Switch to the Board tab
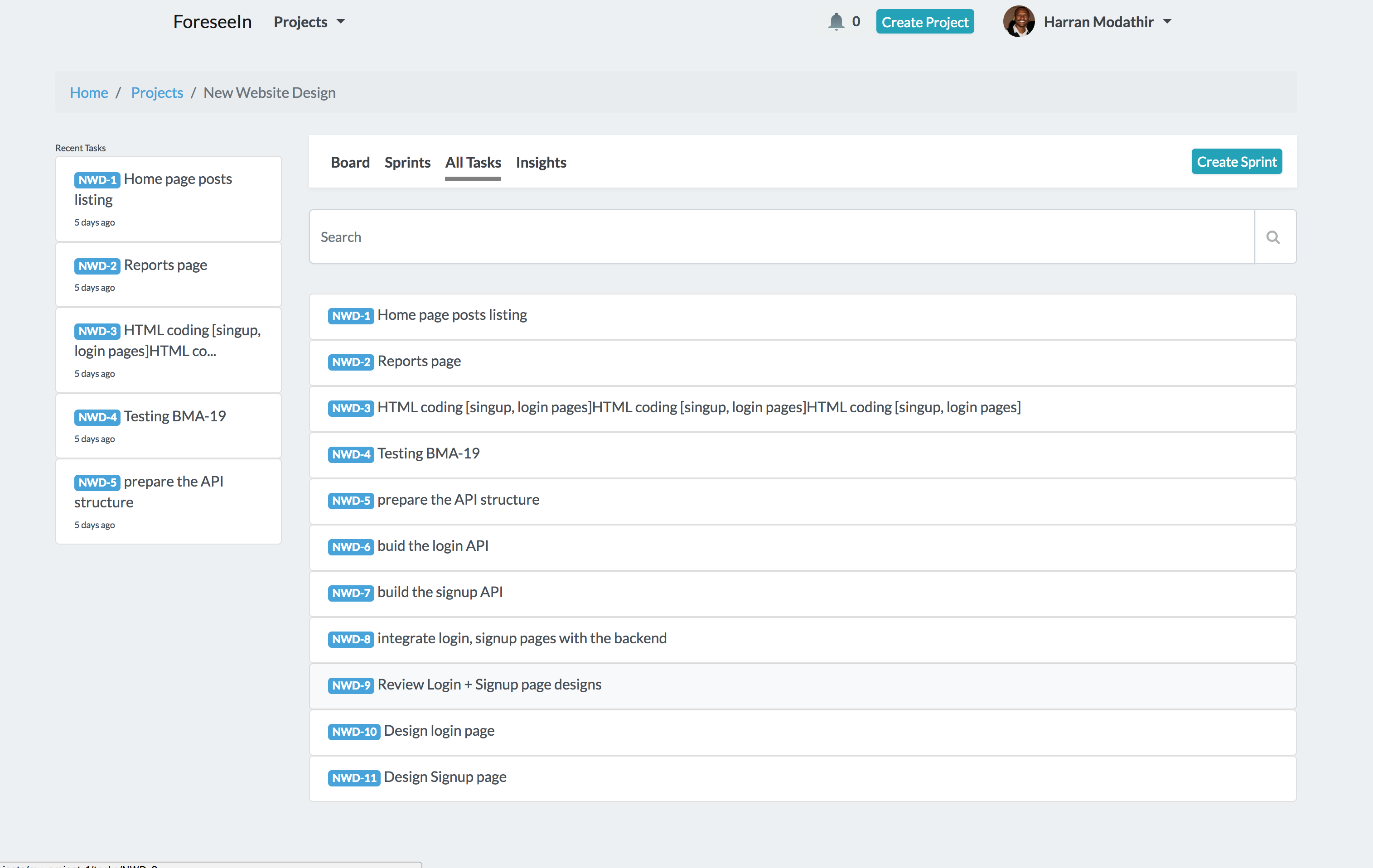The height and width of the screenshot is (868, 1373). 350,163
